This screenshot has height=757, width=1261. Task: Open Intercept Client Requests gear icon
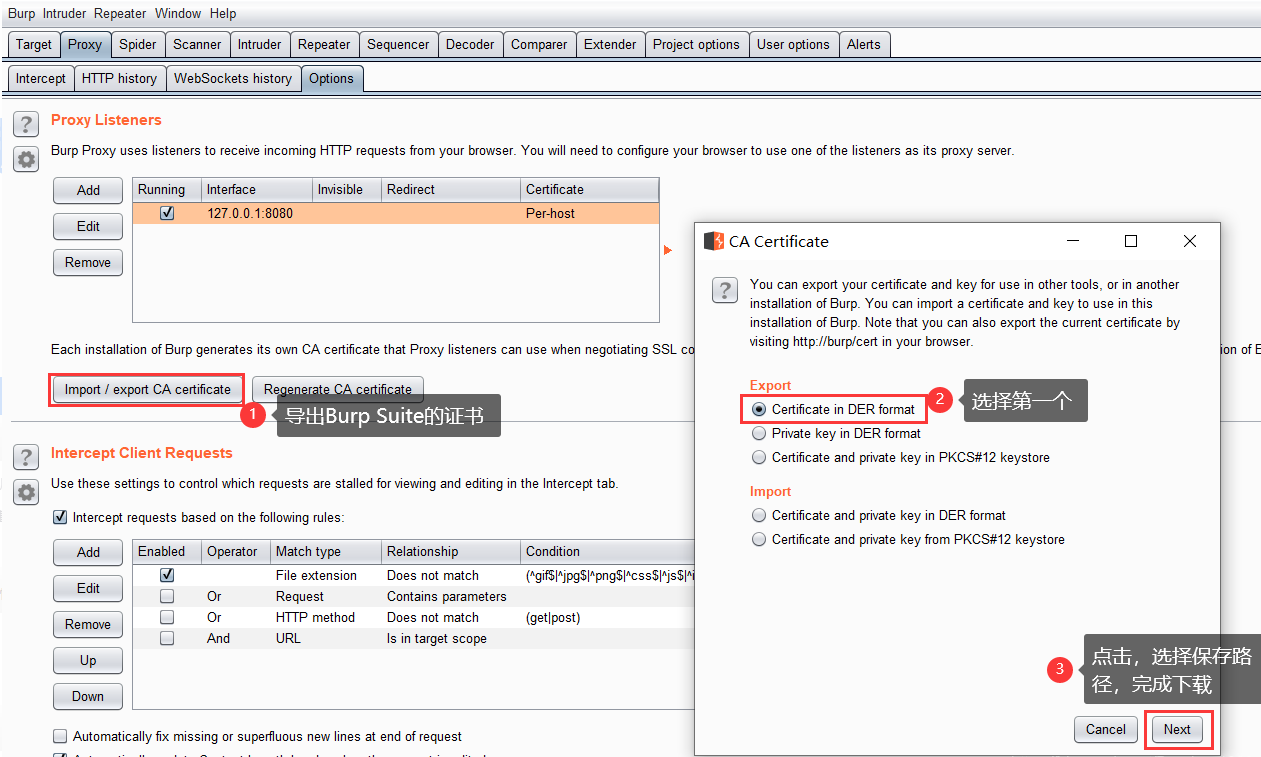(26, 492)
